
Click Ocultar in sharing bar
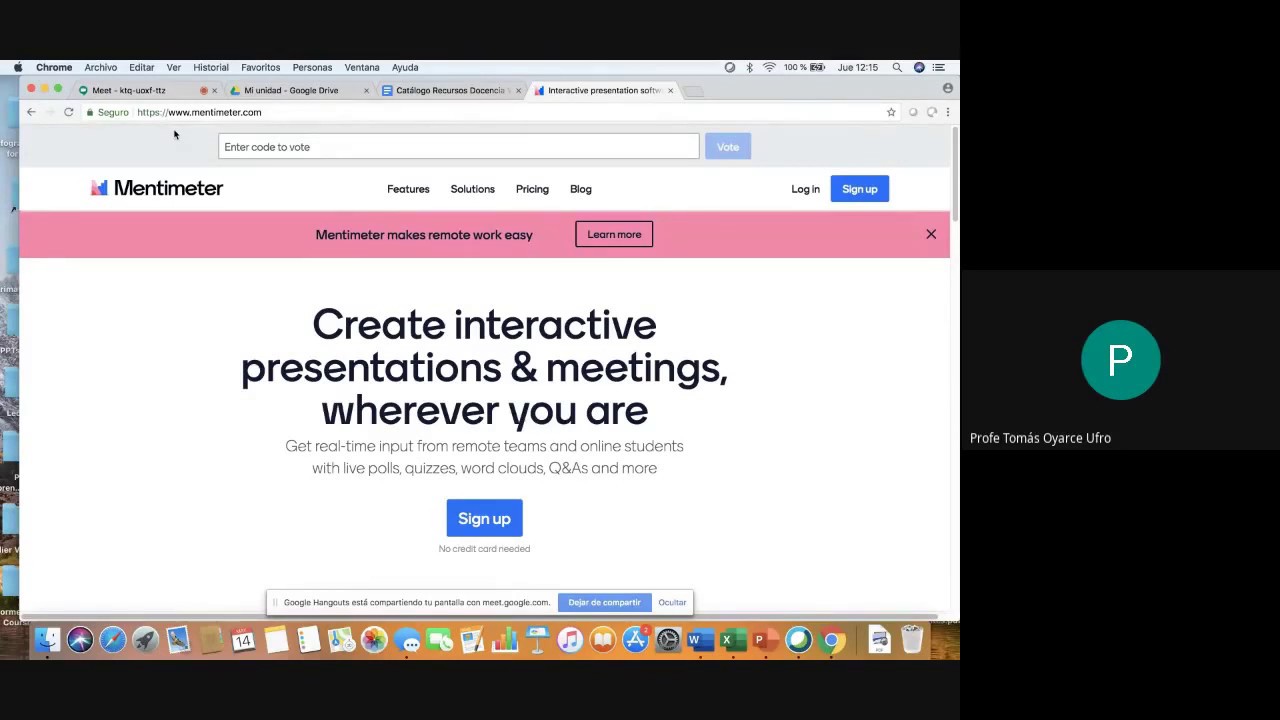click(x=672, y=602)
